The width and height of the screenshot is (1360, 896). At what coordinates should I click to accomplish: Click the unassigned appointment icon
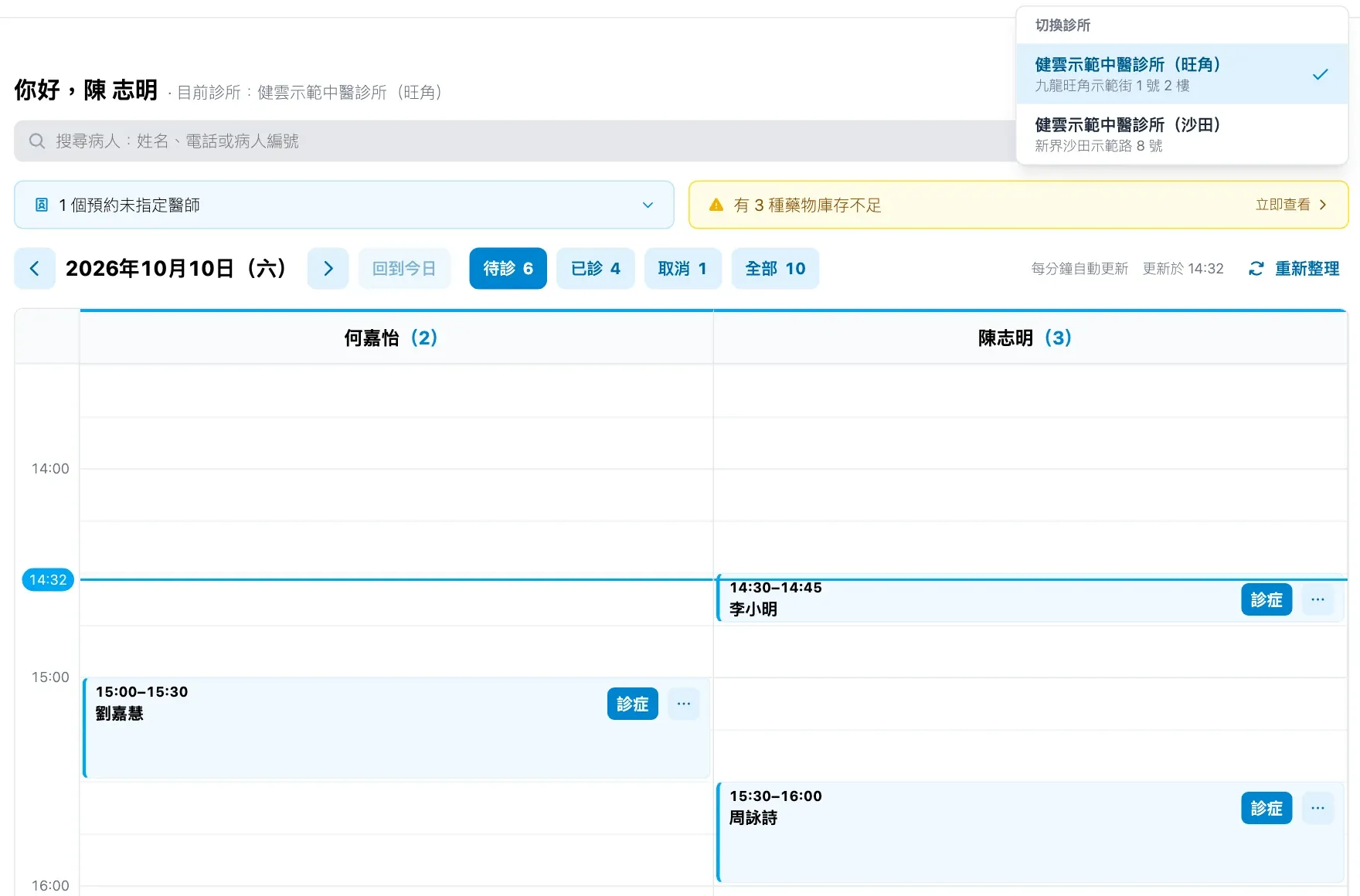click(42, 205)
